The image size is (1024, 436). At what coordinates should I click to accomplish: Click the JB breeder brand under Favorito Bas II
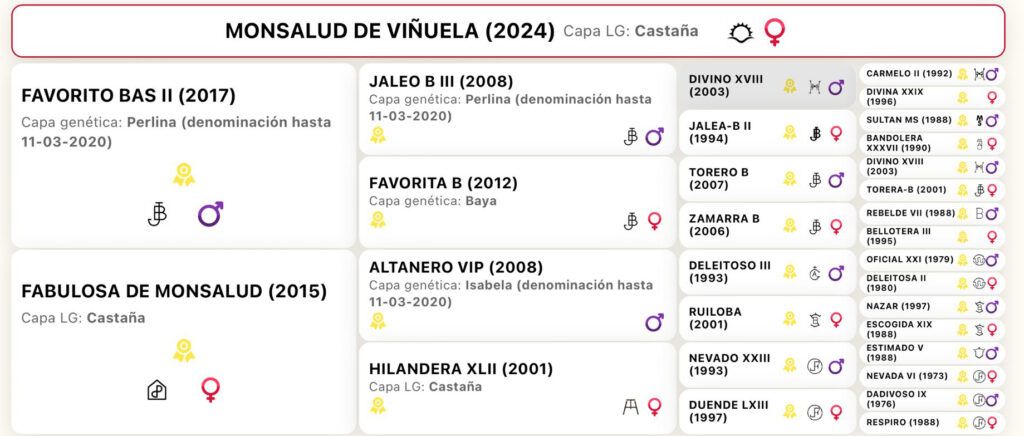click(157, 213)
